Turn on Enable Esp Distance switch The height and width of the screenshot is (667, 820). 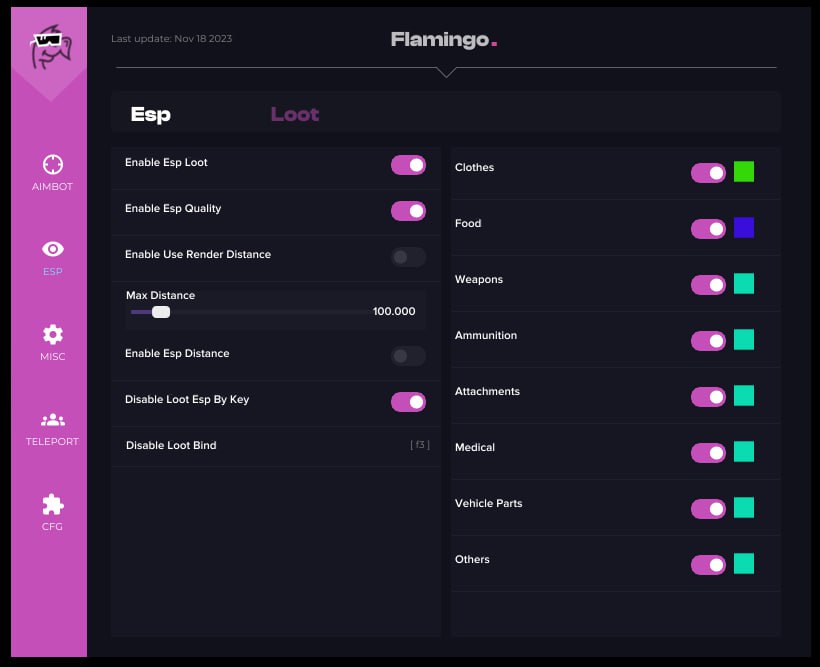click(x=408, y=356)
